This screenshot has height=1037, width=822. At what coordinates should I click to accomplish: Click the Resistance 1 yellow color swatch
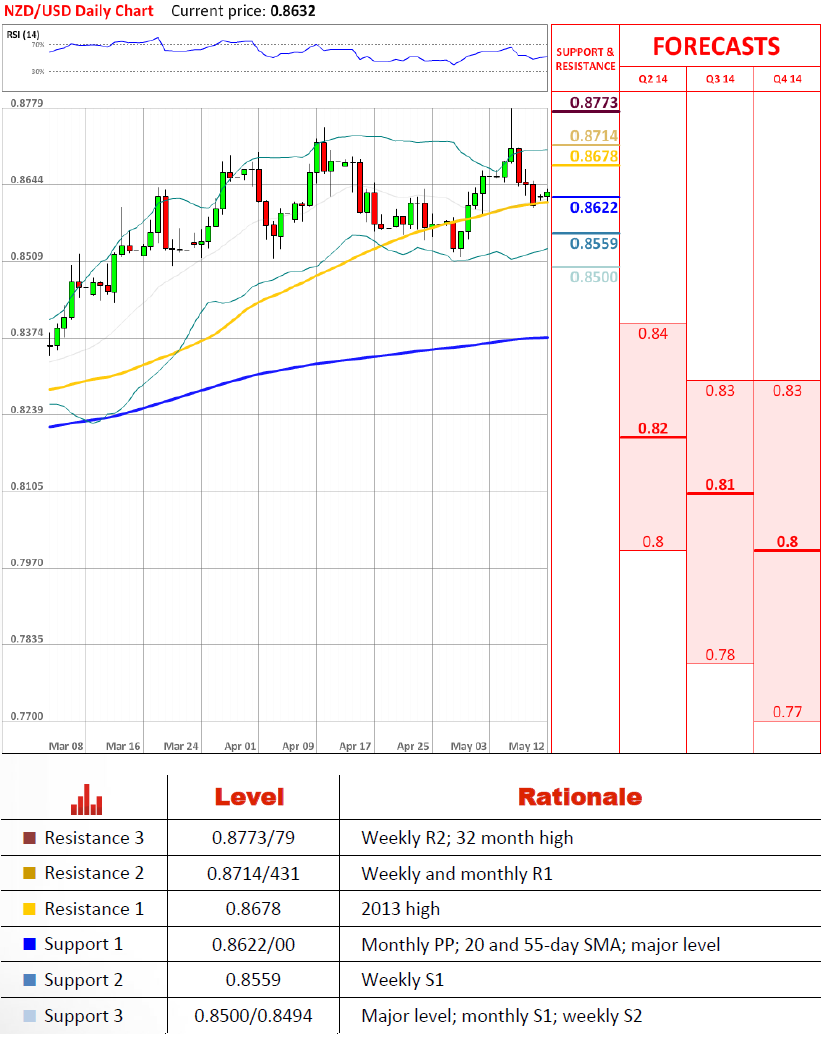(x=29, y=909)
